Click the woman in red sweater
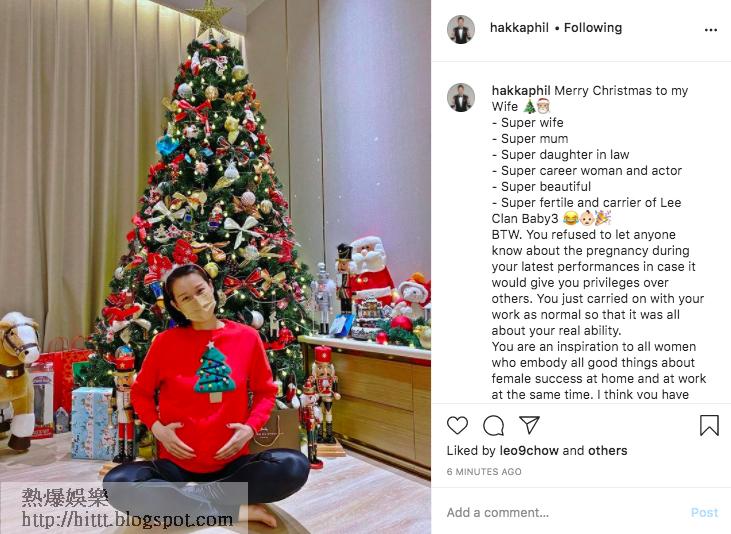The width and height of the screenshot is (731, 534). pos(205,396)
